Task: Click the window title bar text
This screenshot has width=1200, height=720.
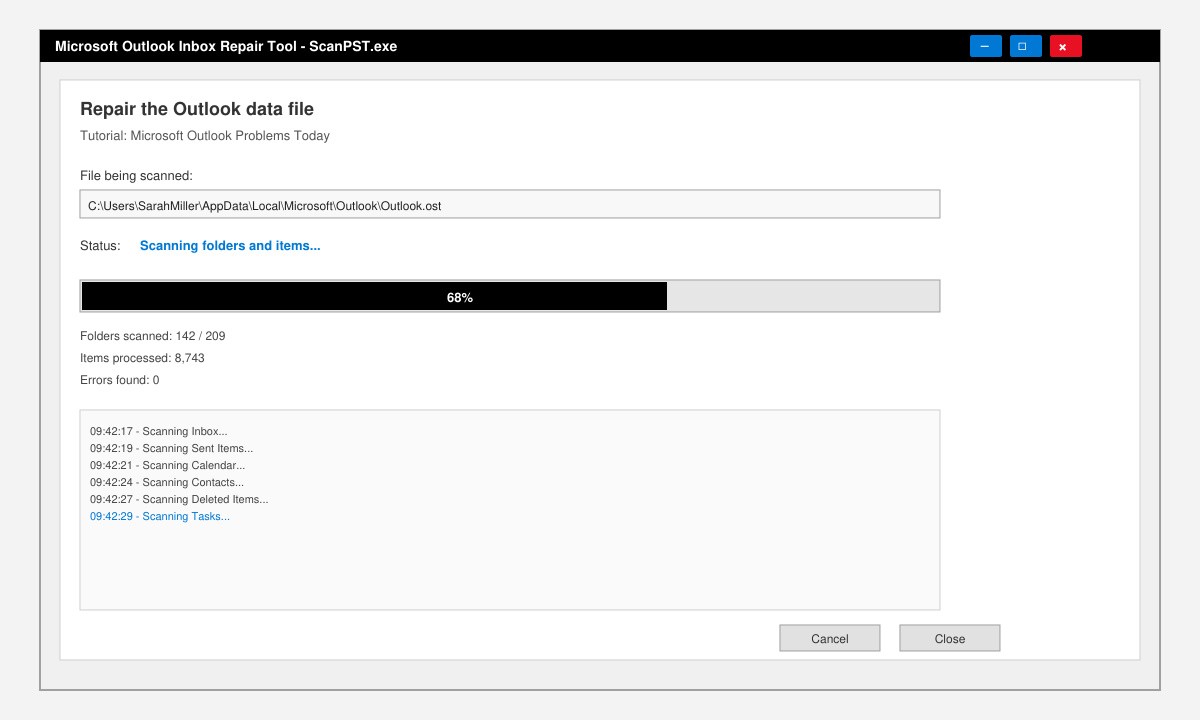Action: pos(226,46)
